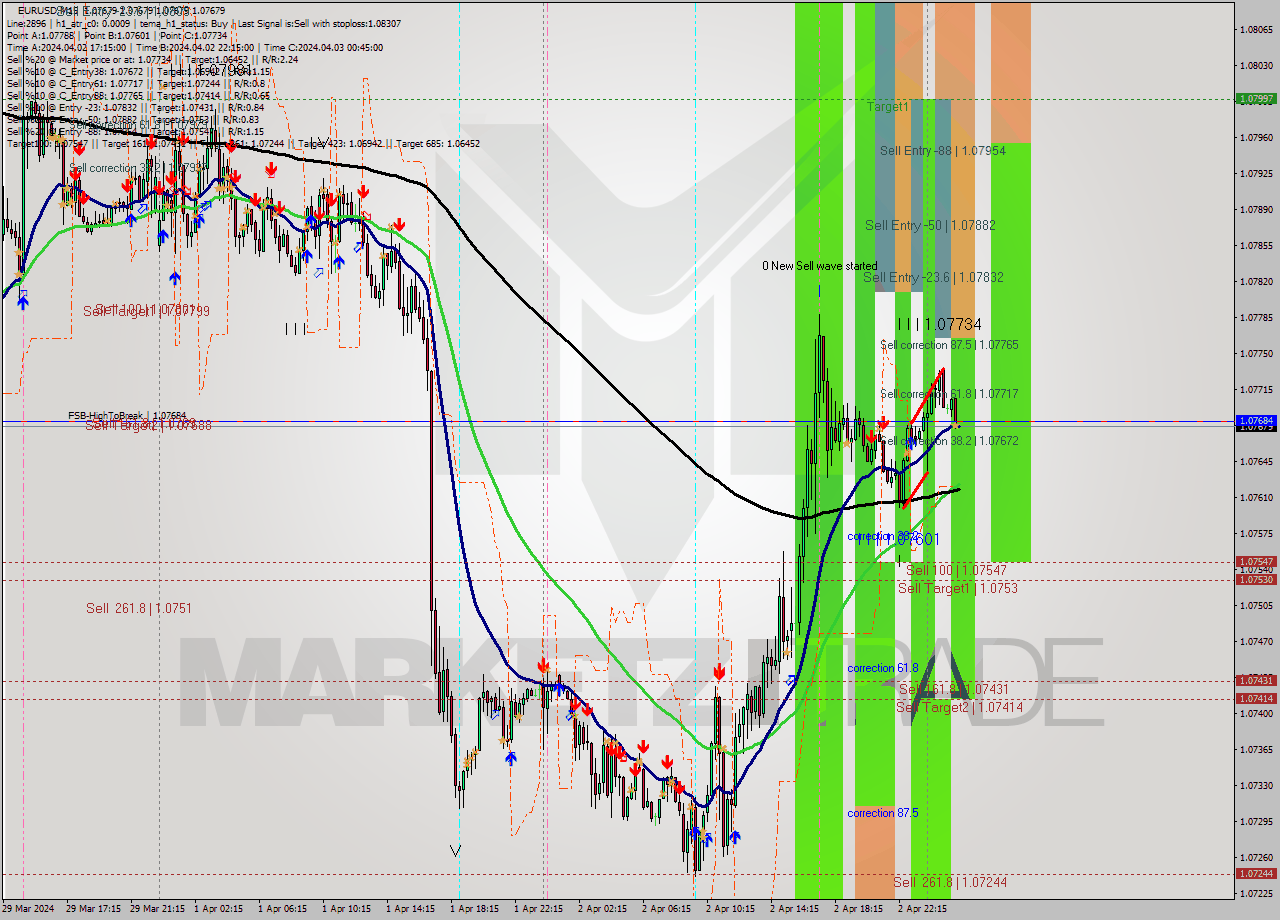The image size is (1280, 920).
Task: Click the '2 Apr 22:15' time axis label
Action: click(924, 909)
